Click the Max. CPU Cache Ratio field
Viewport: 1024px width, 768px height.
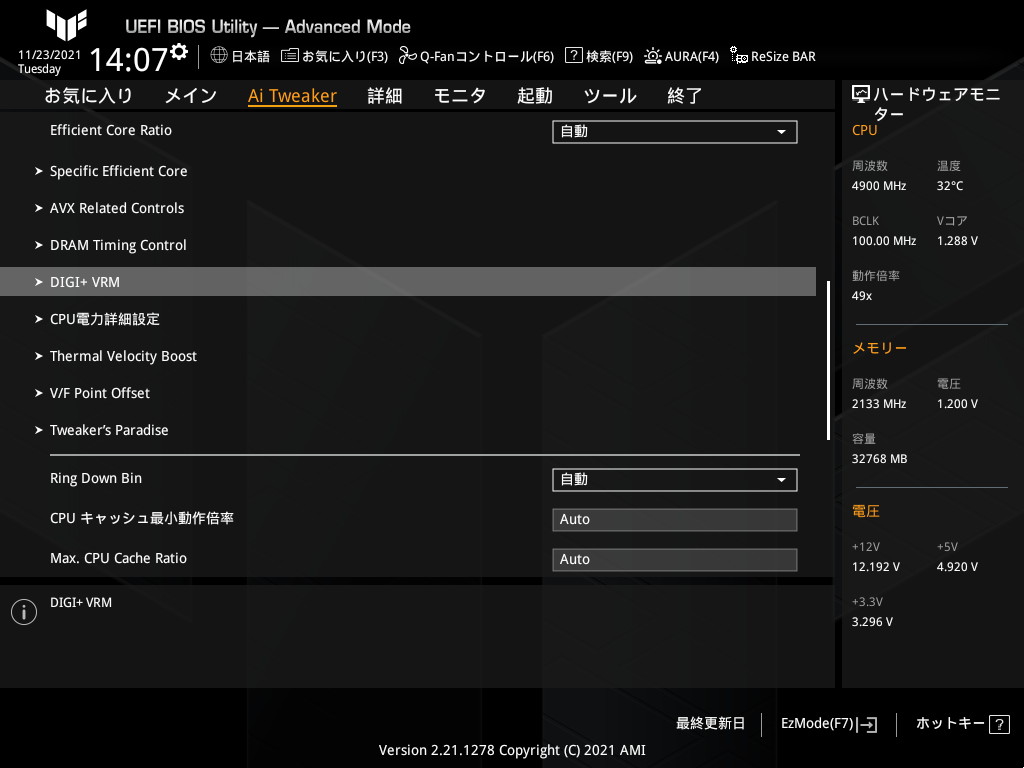675,560
